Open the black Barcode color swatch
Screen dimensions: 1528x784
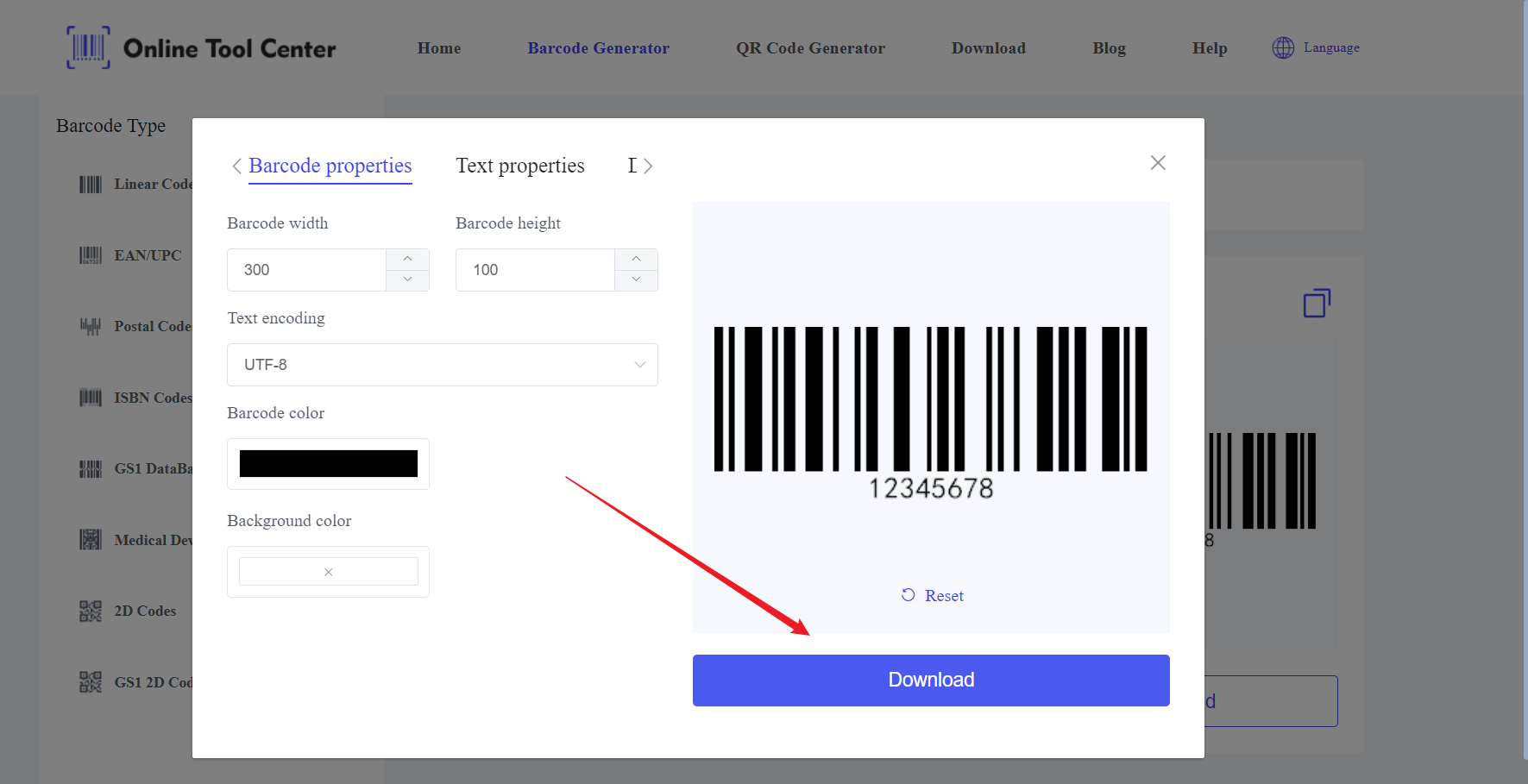tap(329, 463)
